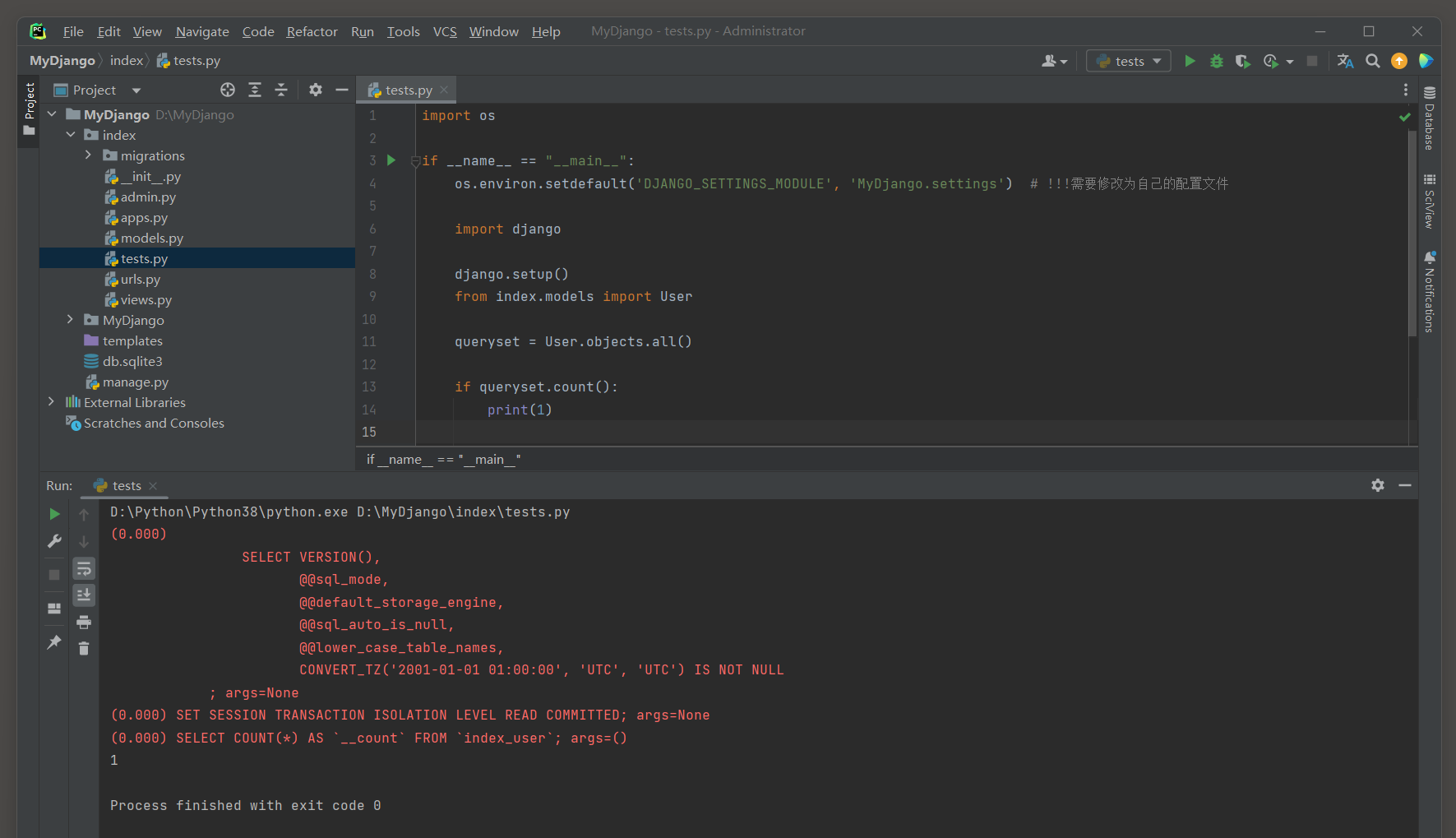The width and height of the screenshot is (1456, 838).
Task: Click the run gutter arrow on line 3
Action: point(391,160)
